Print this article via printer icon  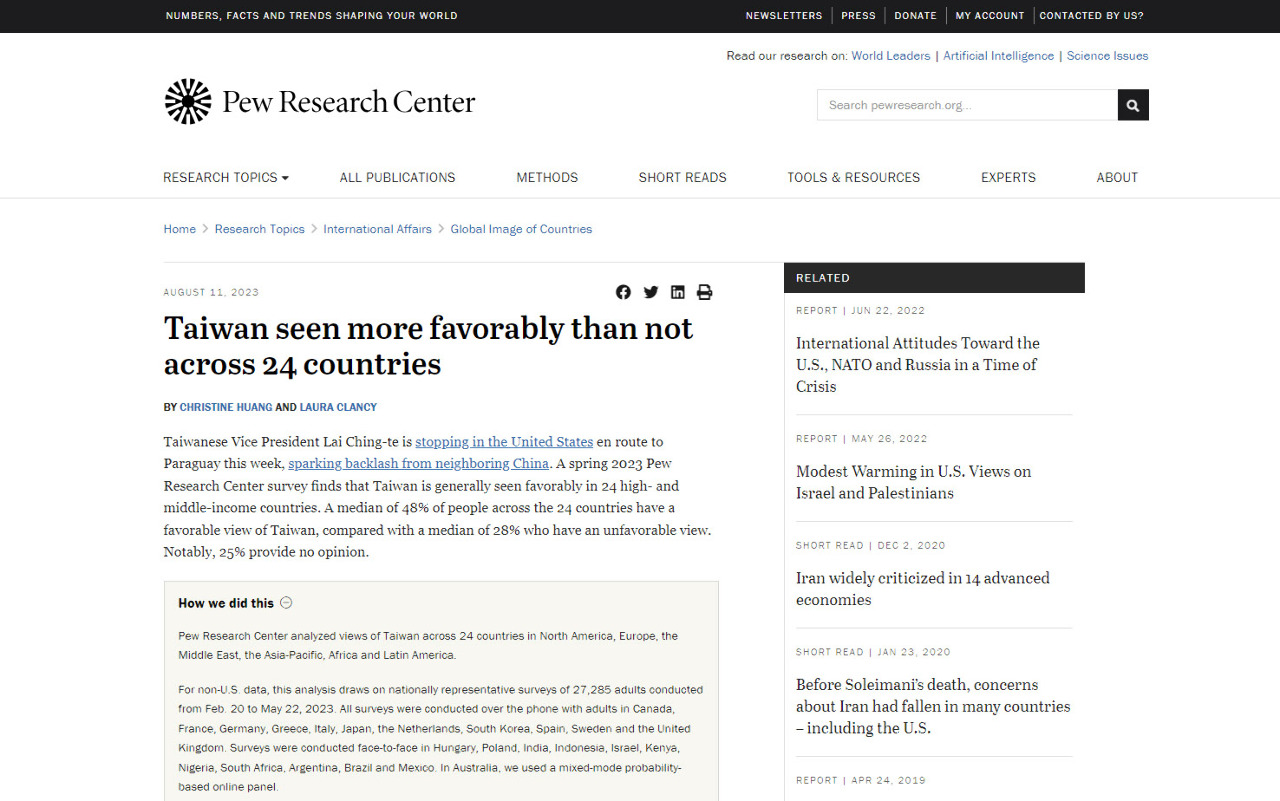[705, 292]
